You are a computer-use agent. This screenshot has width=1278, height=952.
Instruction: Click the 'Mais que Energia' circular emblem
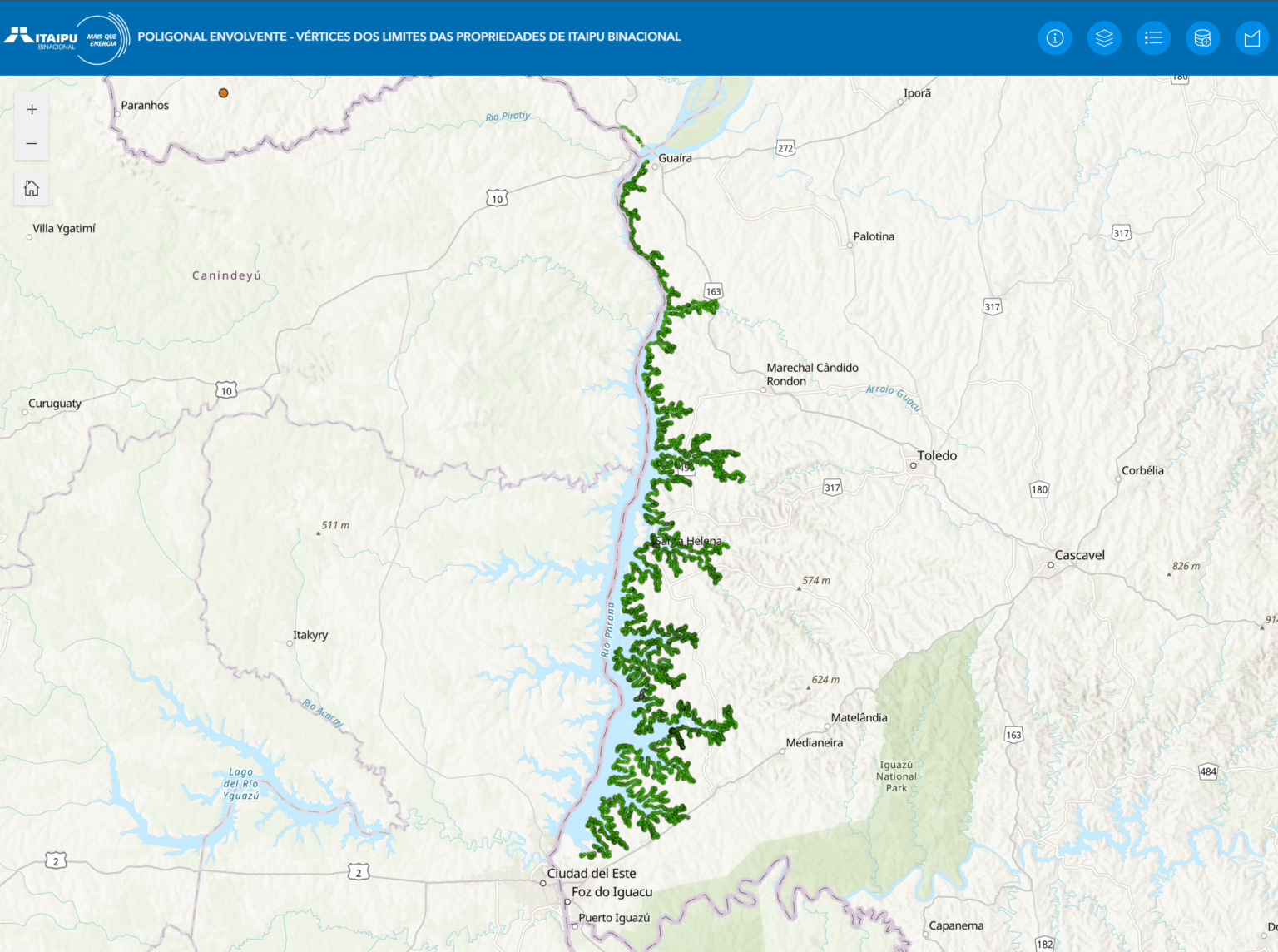click(x=103, y=37)
